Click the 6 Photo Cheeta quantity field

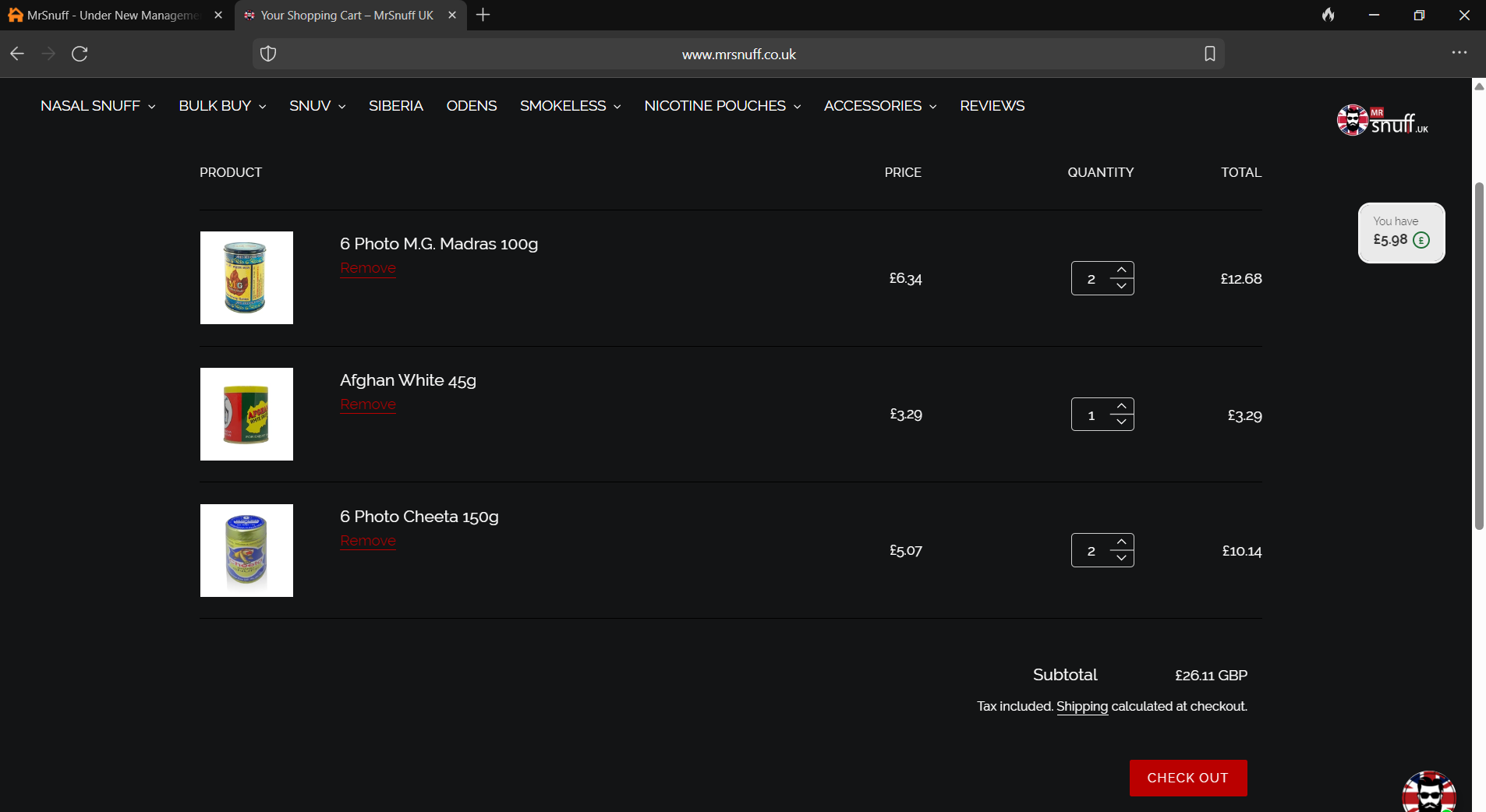point(1092,550)
